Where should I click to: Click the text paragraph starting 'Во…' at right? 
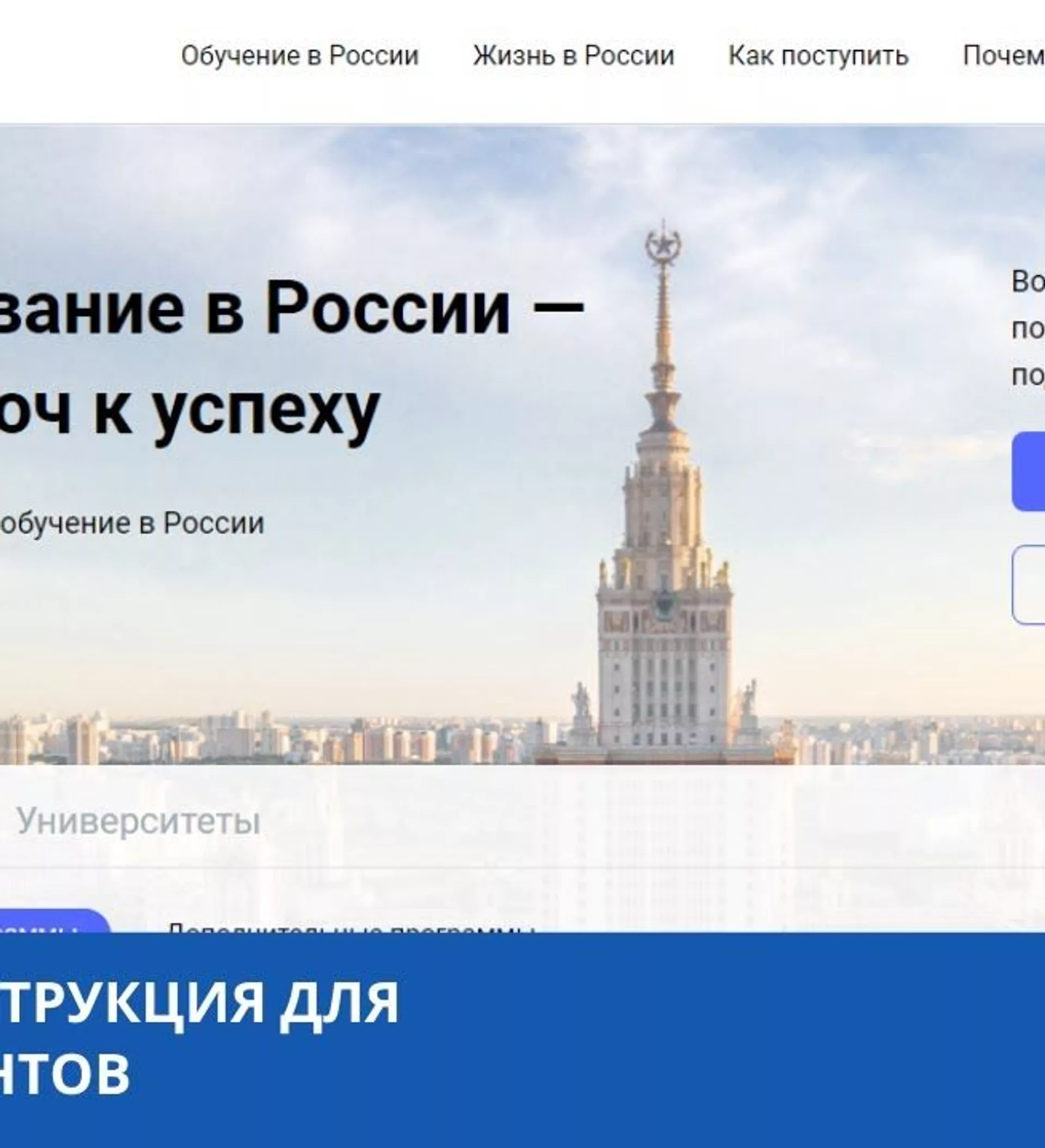coord(1029,328)
